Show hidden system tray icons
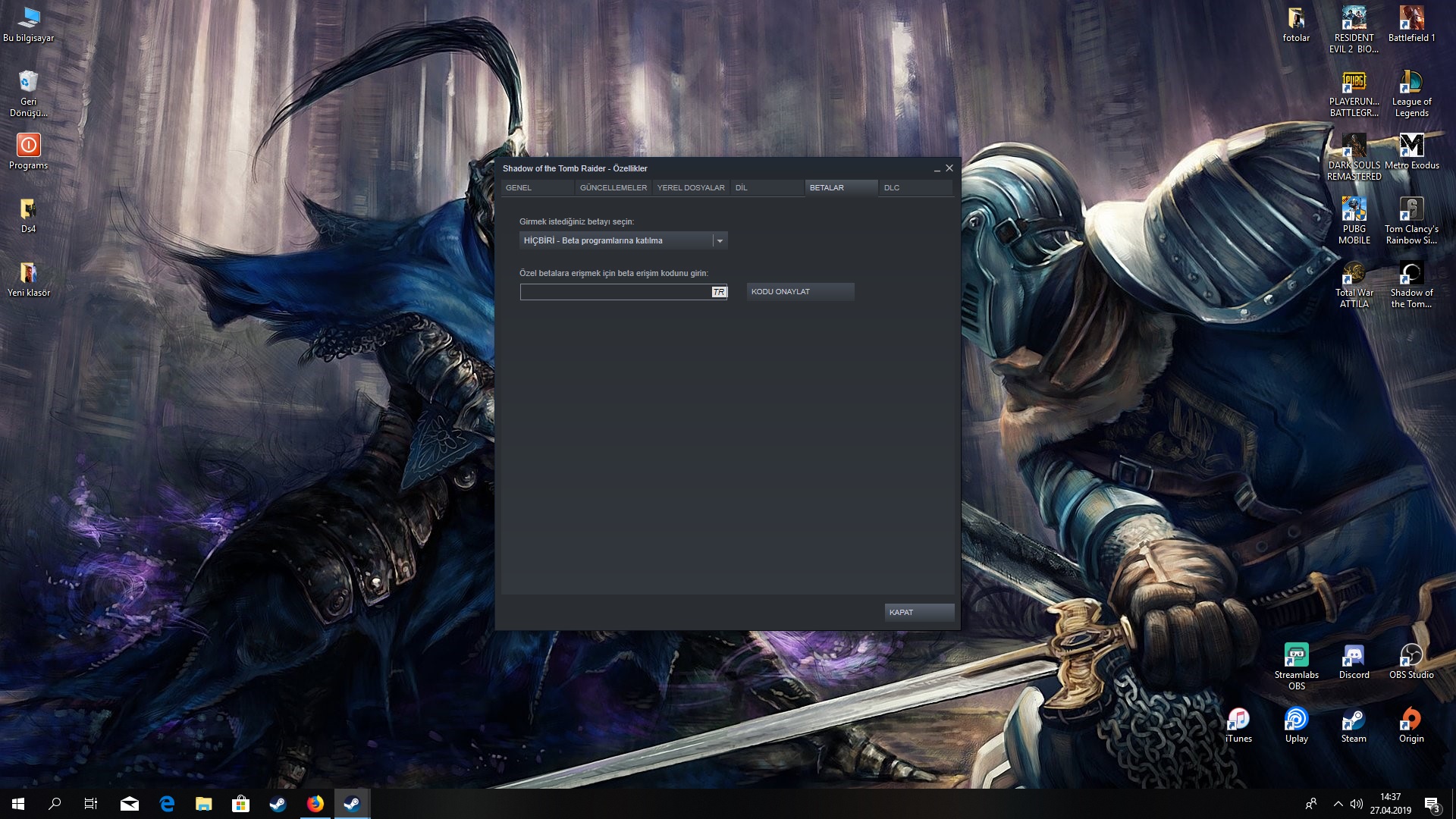Viewport: 1456px width, 819px height. tap(1338, 804)
